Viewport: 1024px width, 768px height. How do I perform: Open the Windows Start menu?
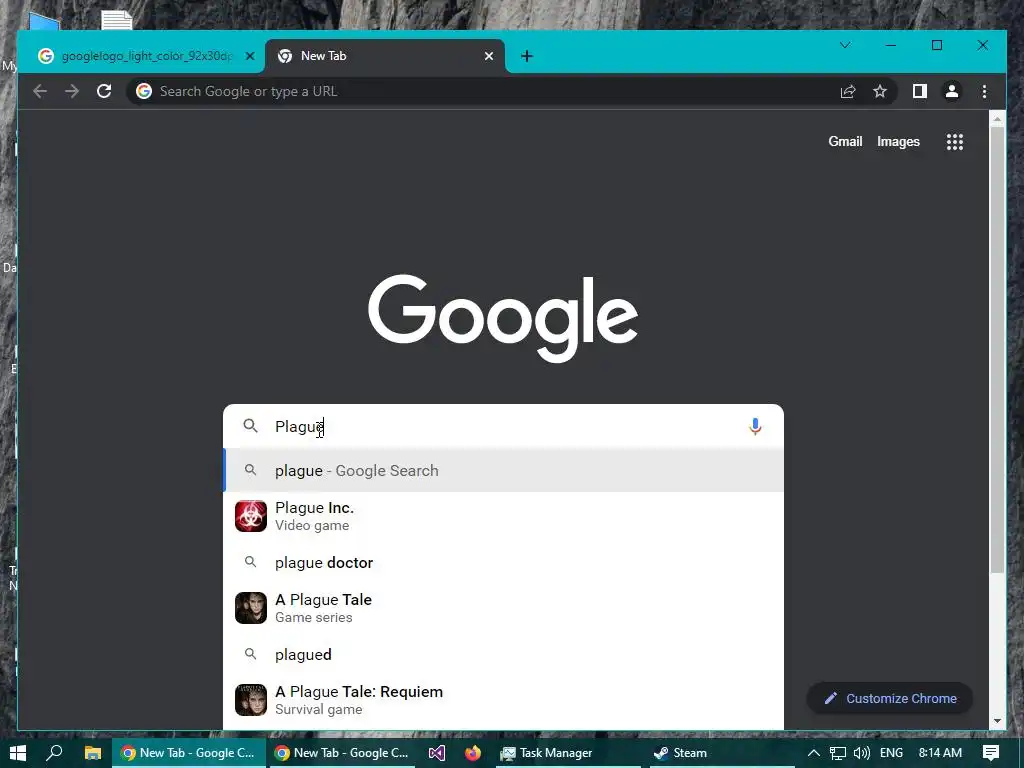tap(18, 753)
